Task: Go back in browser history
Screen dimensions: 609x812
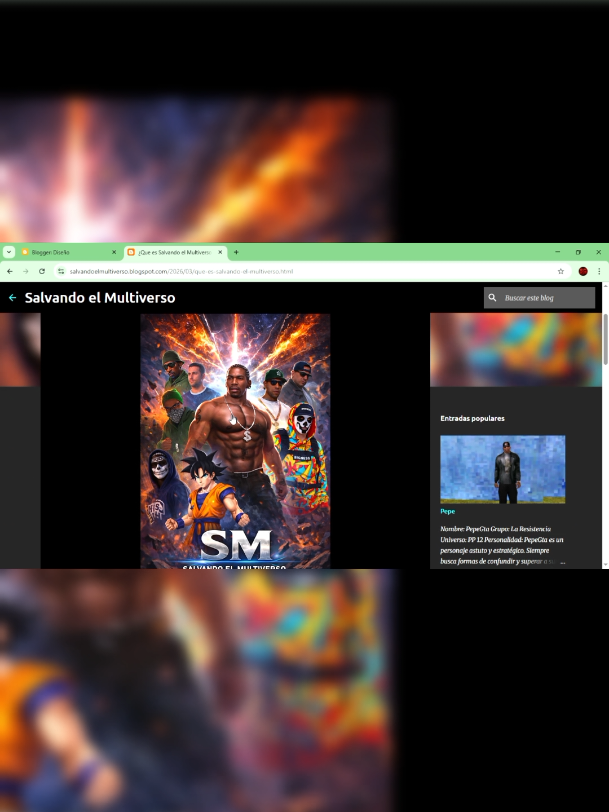Action: (x=10, y=271)
